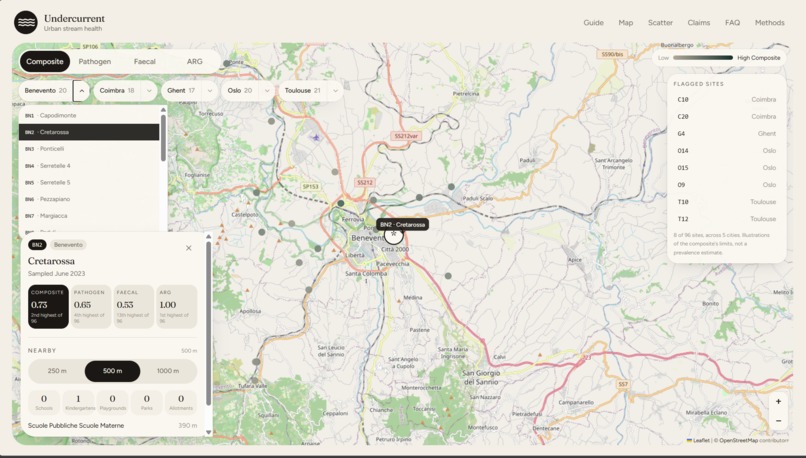806x458 pixels.
Task: Click the BN2 · Cretarossa map tooltip
Action: tap(402, 225)
